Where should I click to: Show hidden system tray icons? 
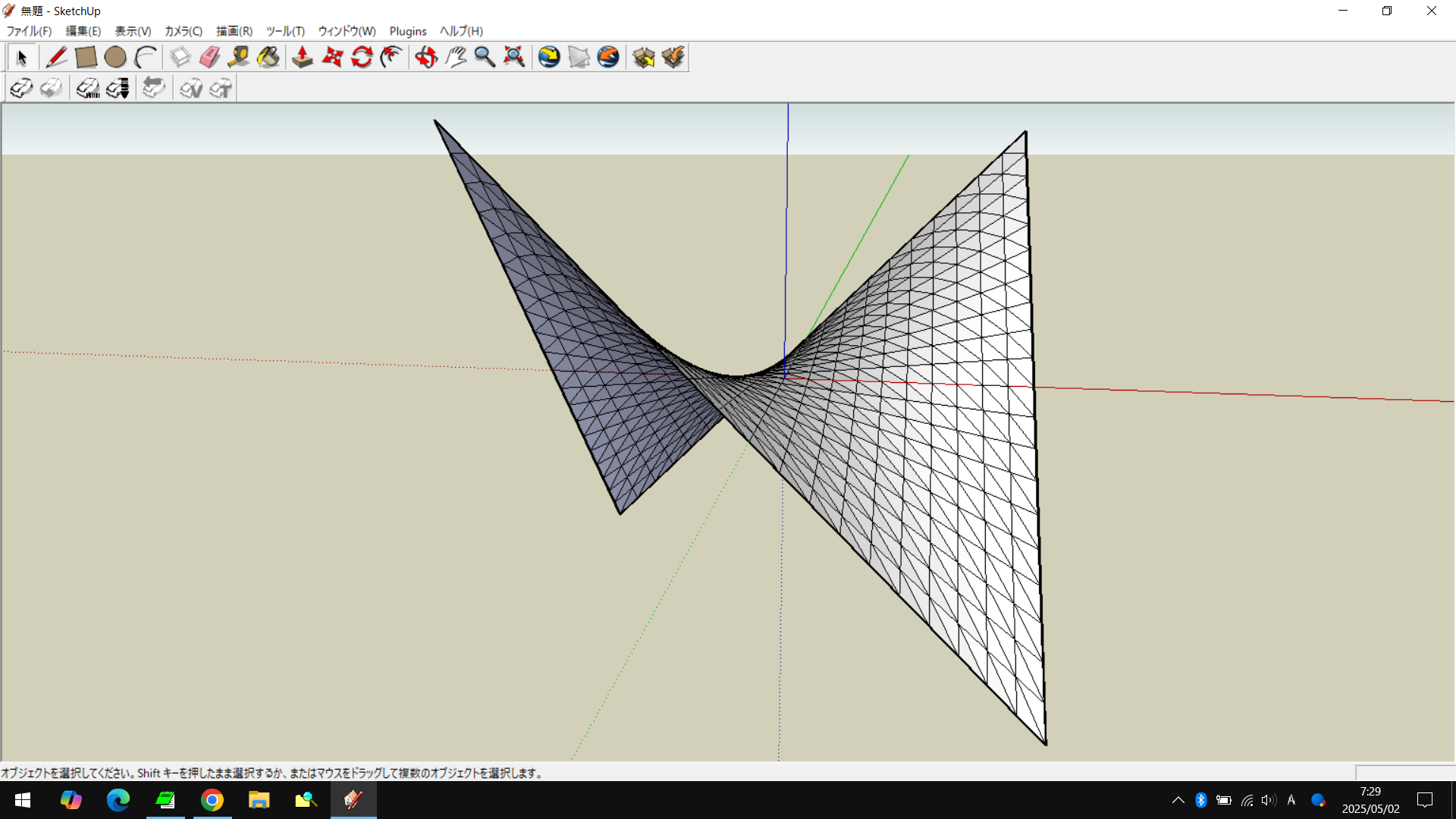pyautogui.click(x=1178, y=800)
